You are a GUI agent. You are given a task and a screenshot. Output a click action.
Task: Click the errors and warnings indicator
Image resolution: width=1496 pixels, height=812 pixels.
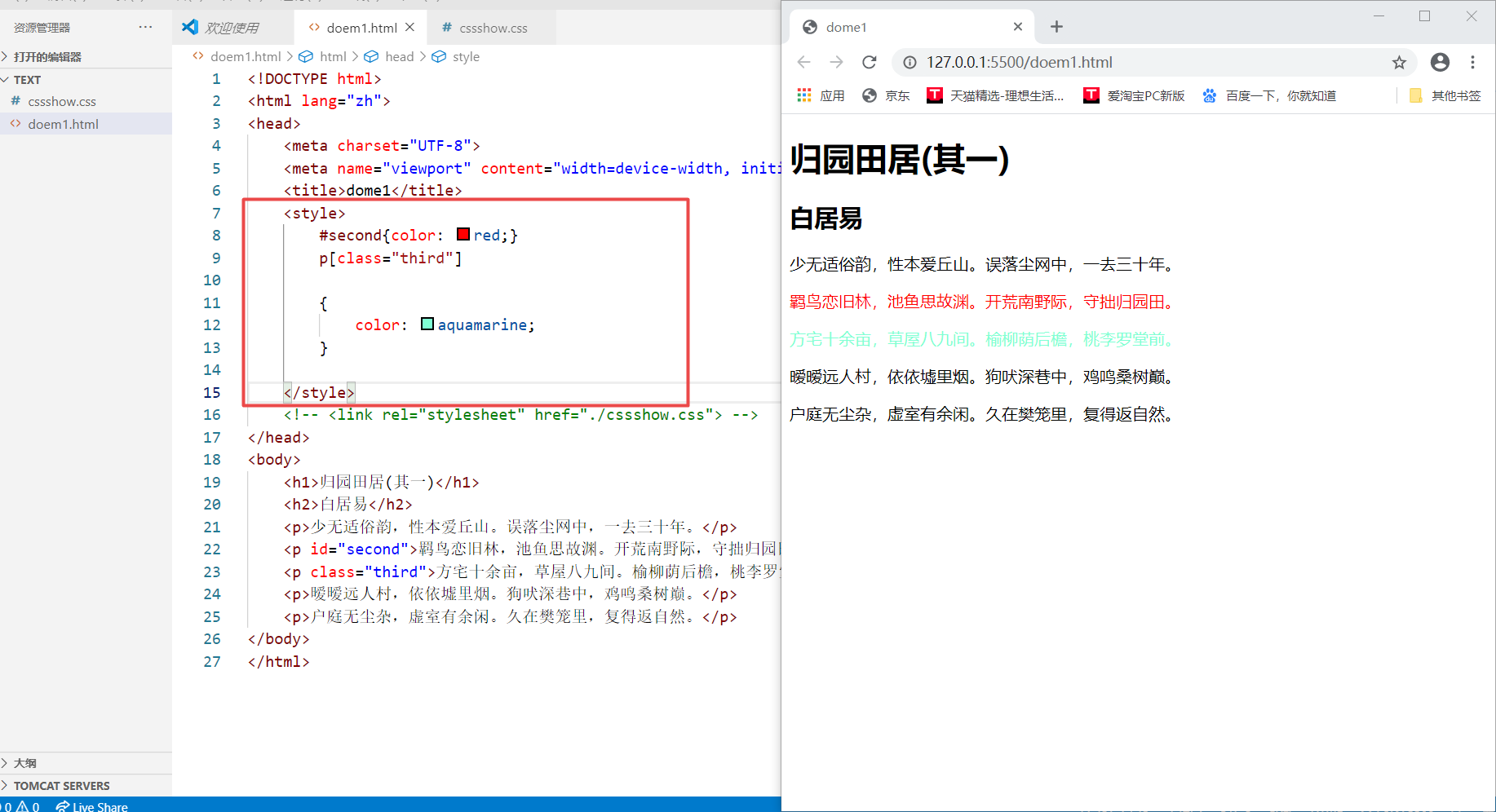click(20, 805)
